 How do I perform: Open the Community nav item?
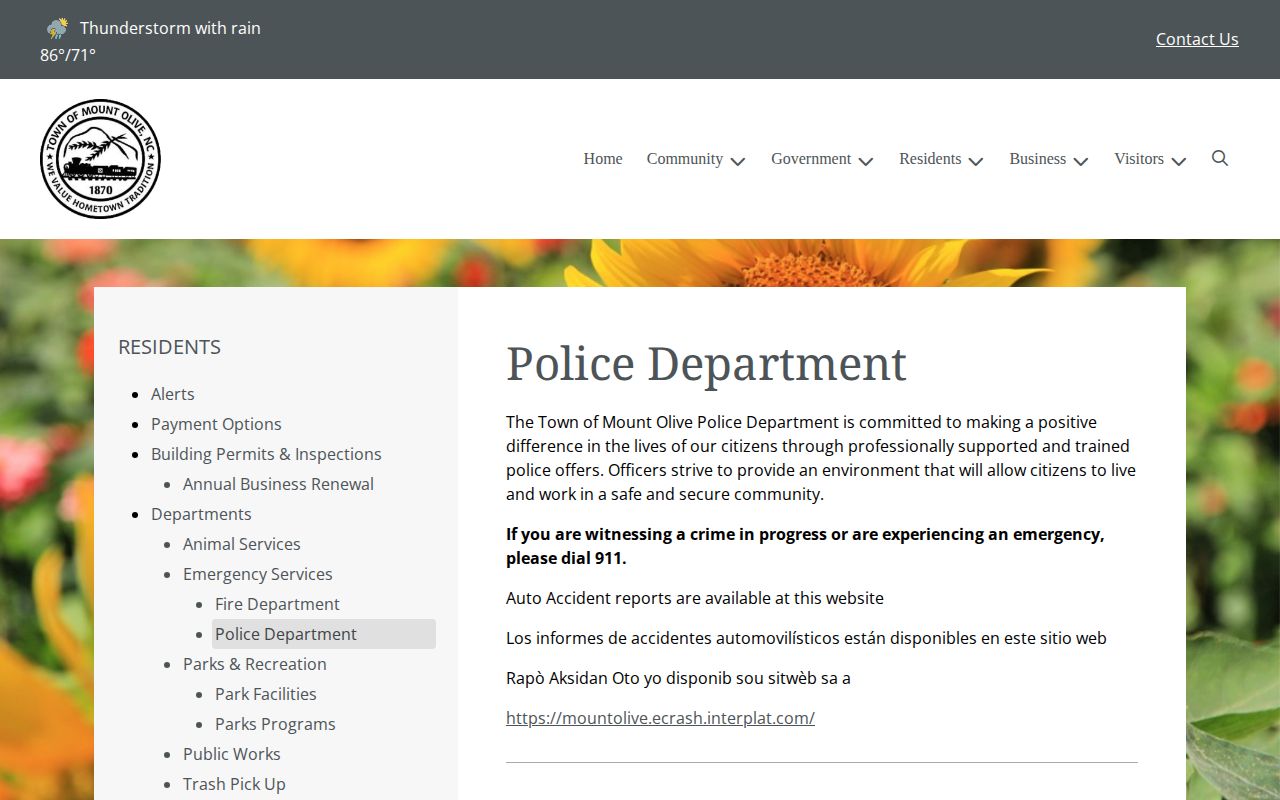click(x=685, y=159)
